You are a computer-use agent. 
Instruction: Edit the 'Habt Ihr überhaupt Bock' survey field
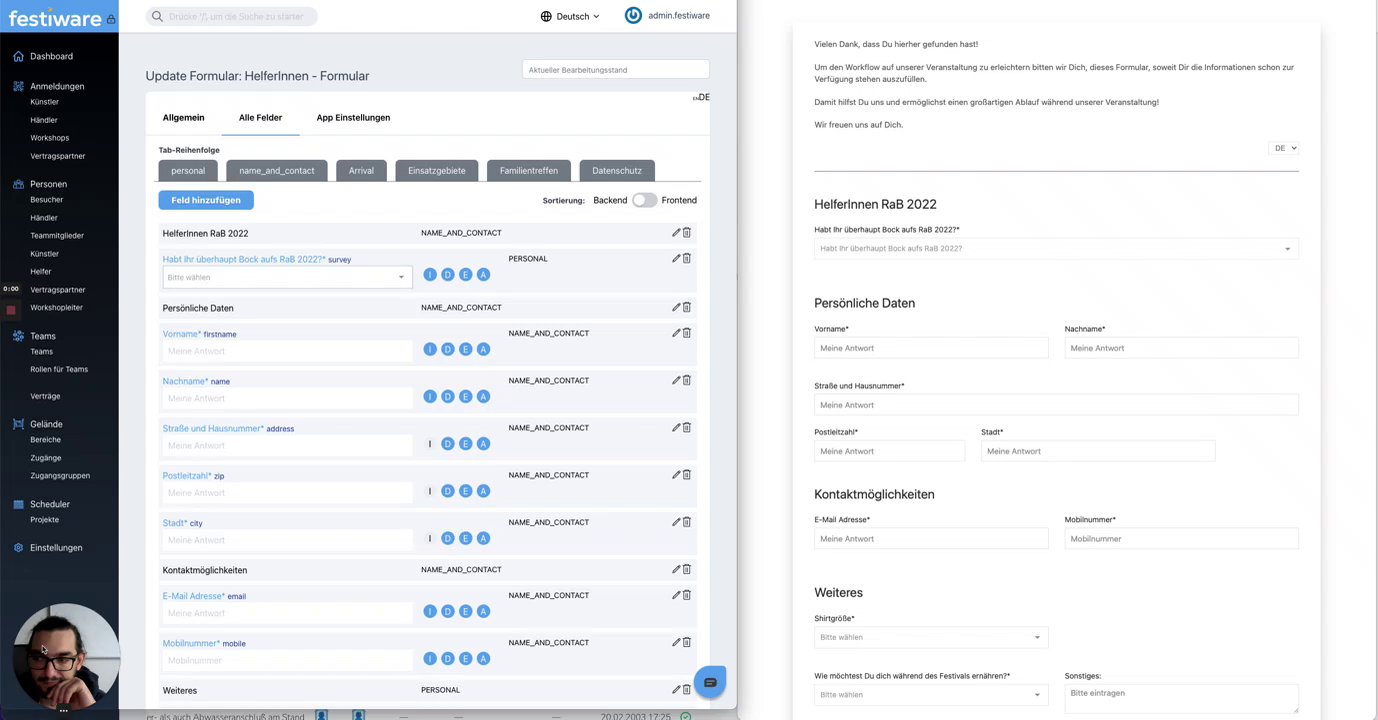[676, 258]
